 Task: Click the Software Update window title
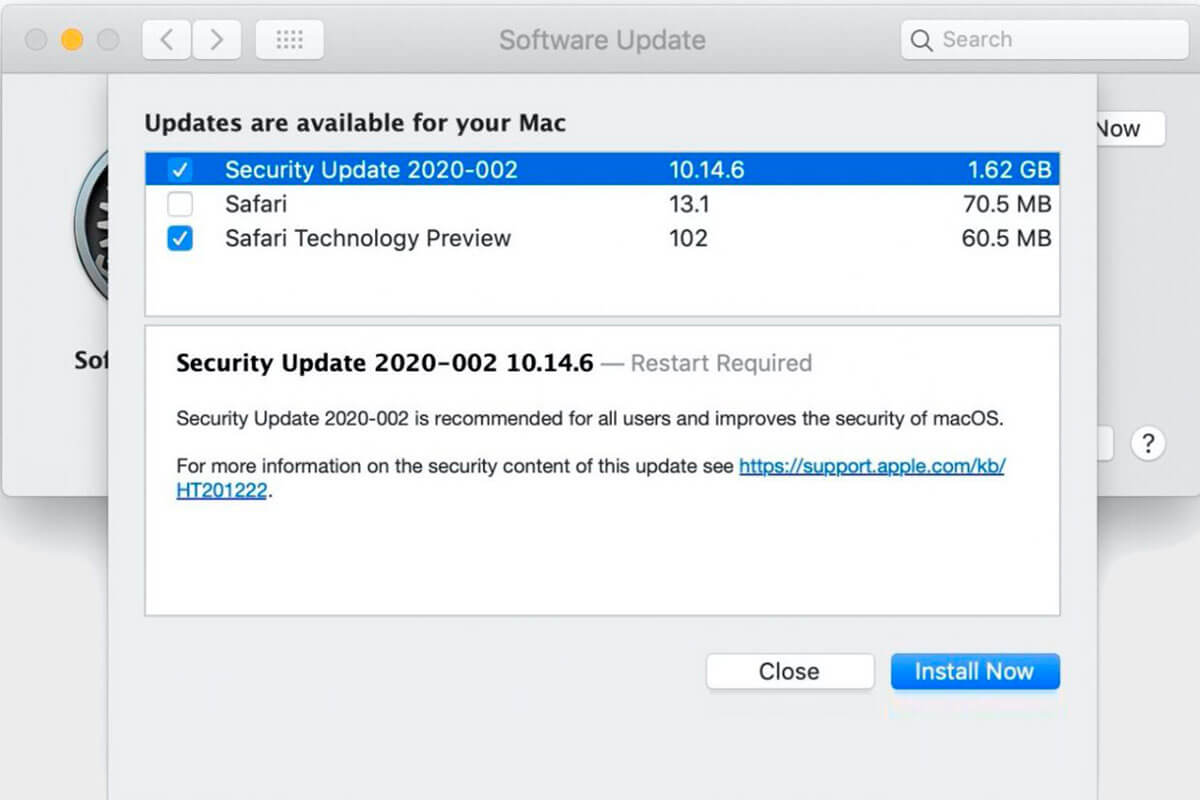coord(602,40)
